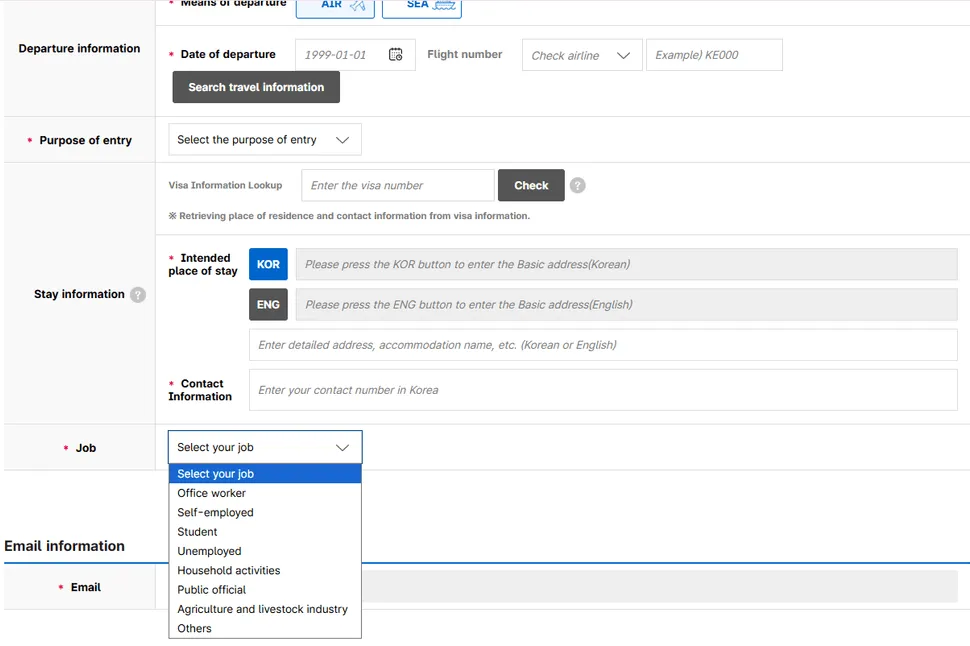The width and height of the screenshot is (970, 646).
Task: Click the Check visa button
Action: click(531, 185)
